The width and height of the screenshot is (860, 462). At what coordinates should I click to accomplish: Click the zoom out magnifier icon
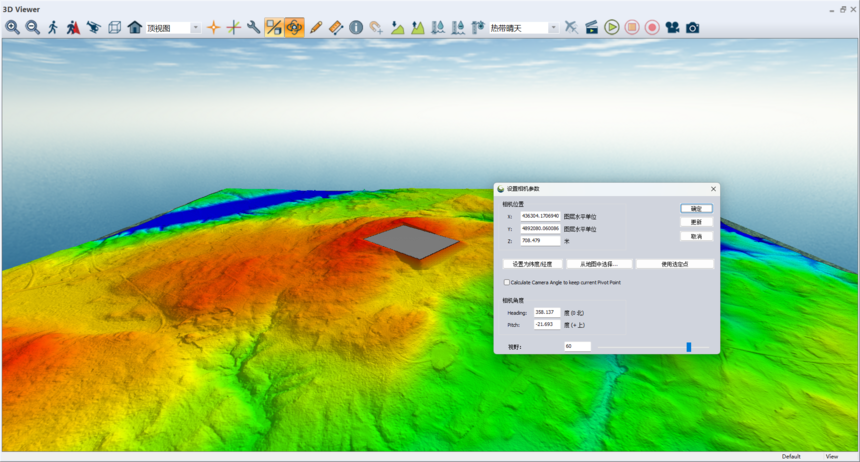point(32,28)
